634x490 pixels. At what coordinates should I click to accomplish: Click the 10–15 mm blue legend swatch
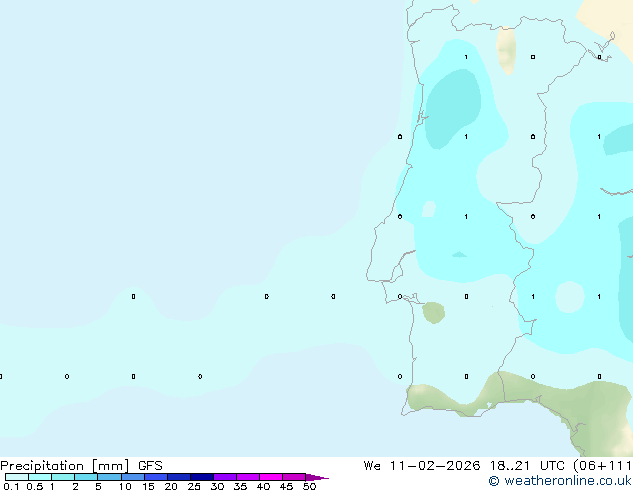click(133, 477)
